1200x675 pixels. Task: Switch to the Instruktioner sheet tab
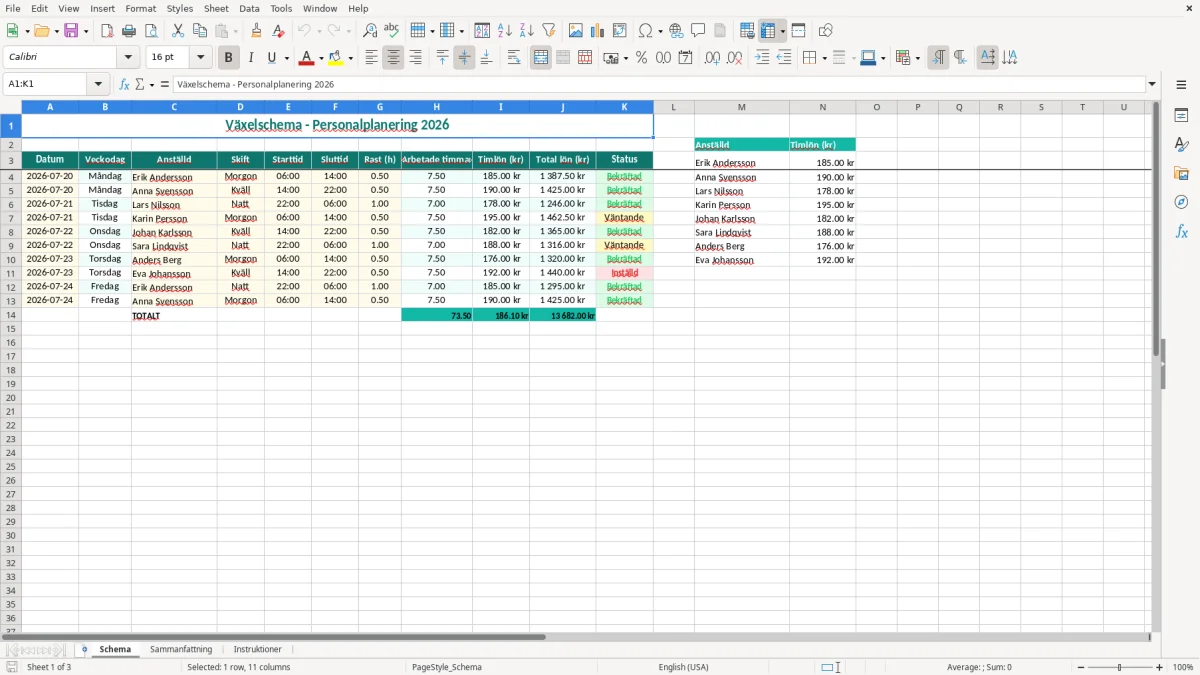258,649
